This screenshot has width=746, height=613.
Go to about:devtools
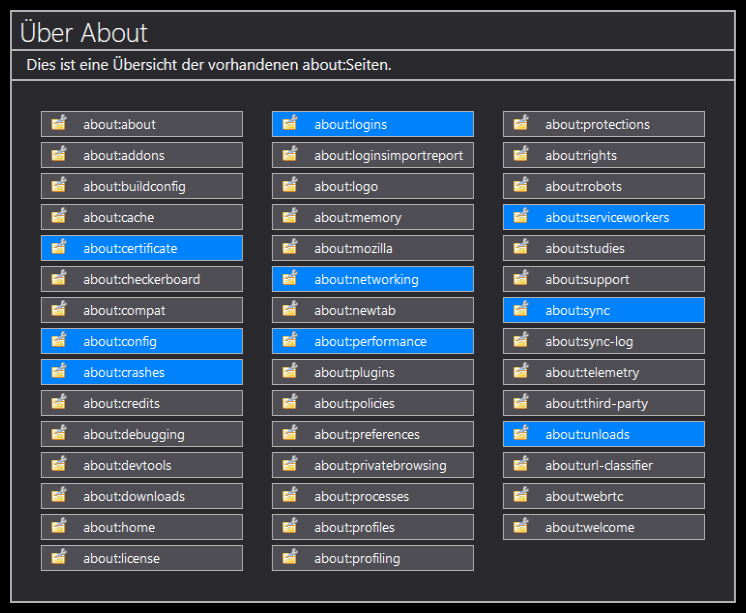pyautogui.click(x=142, y=465)
